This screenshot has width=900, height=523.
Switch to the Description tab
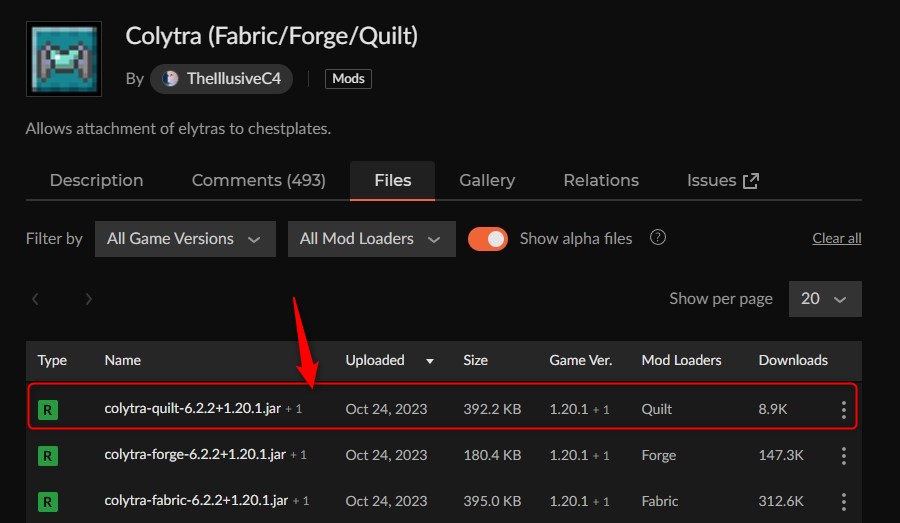pyautogui.click(x=96, y=181)
